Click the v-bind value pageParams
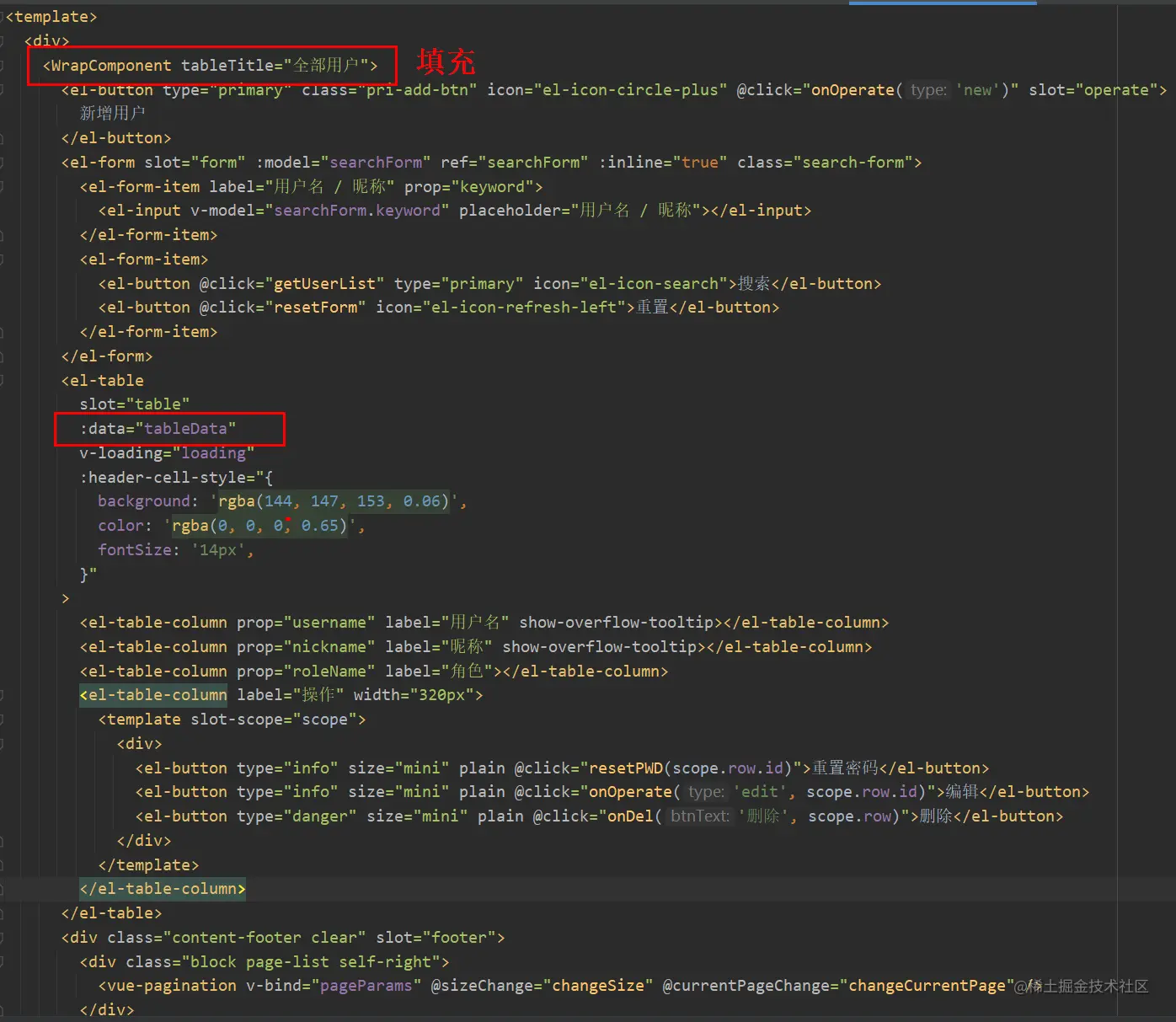Viewport: 1176px width, 1022px height. [x=366, y=986]
